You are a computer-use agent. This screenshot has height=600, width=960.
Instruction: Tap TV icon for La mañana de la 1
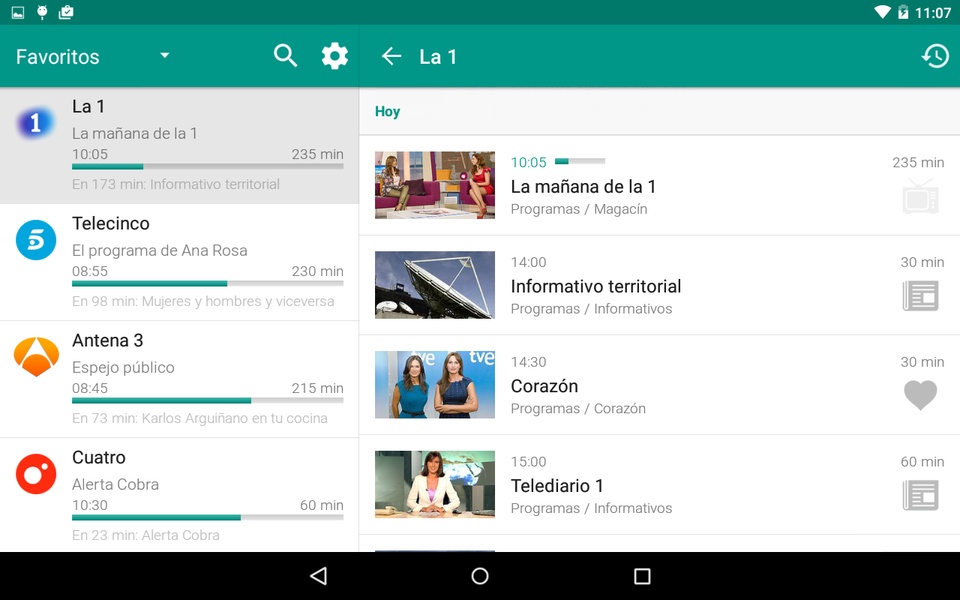click(920, 197)
